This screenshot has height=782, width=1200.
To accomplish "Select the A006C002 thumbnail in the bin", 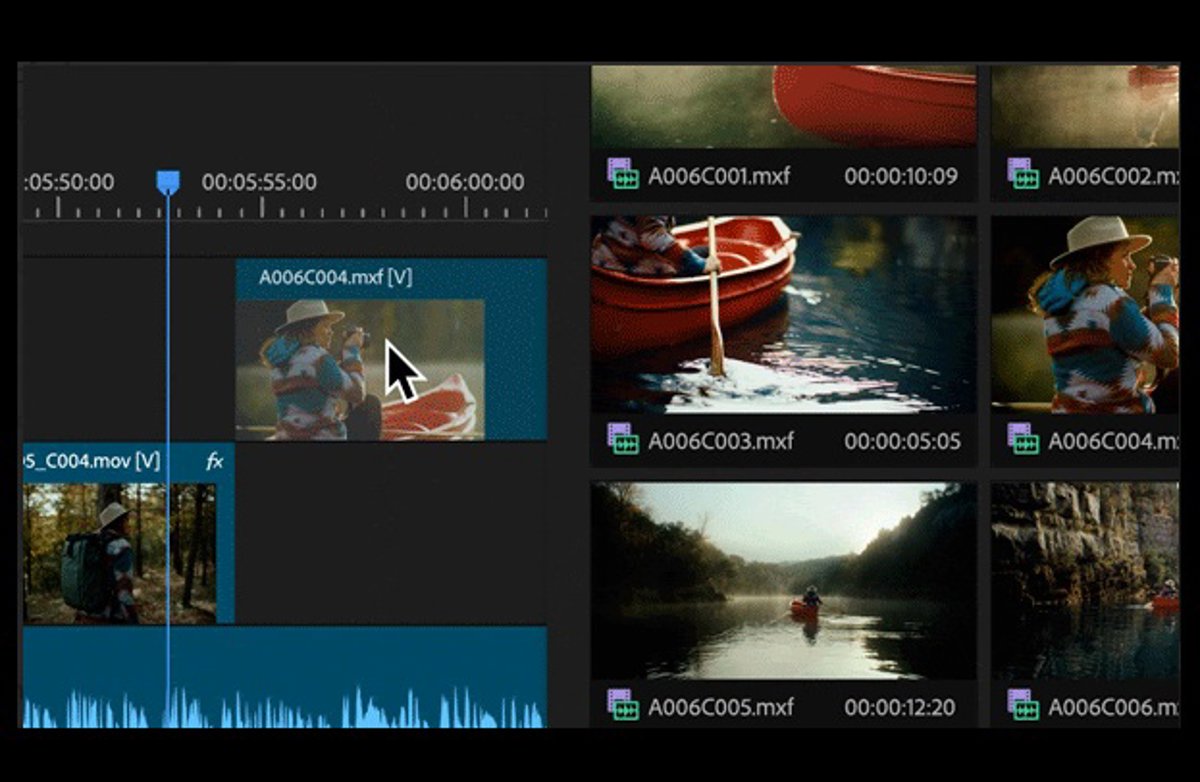I will (1085, 106).
